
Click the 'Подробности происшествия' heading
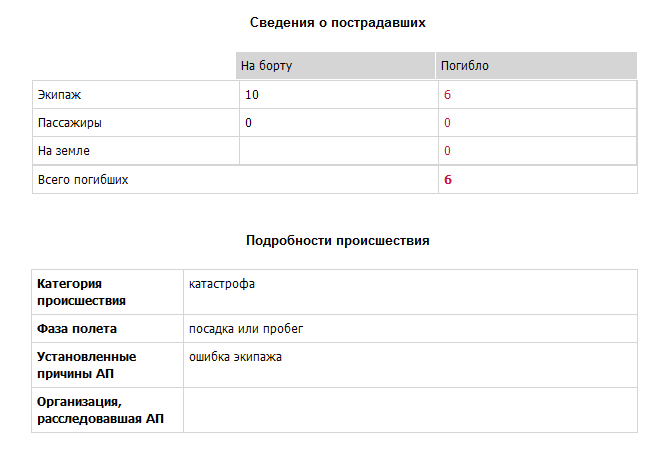(338, 240)
